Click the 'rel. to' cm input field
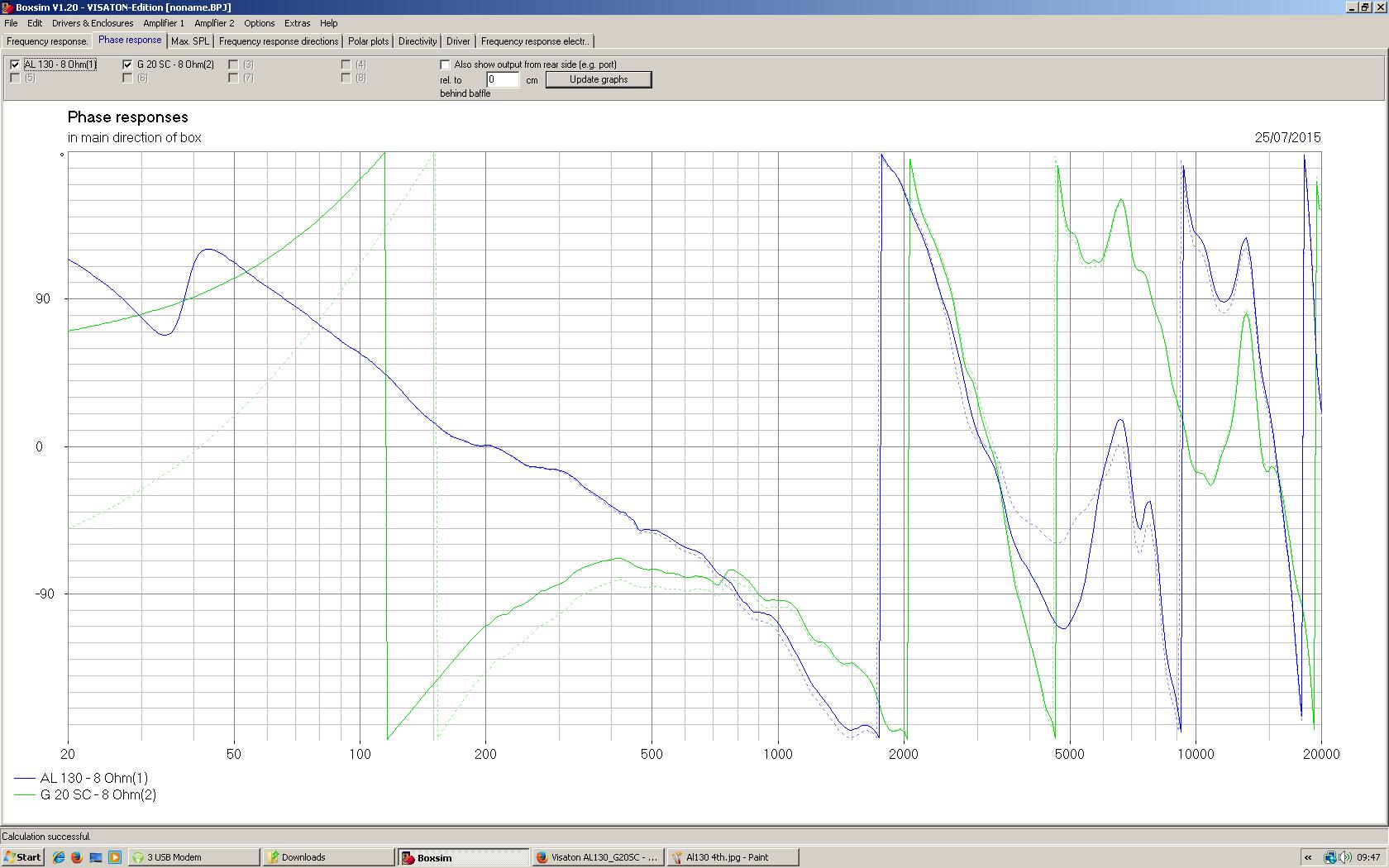Screen dimensions: 1389x868 click(x=503, y=79)
